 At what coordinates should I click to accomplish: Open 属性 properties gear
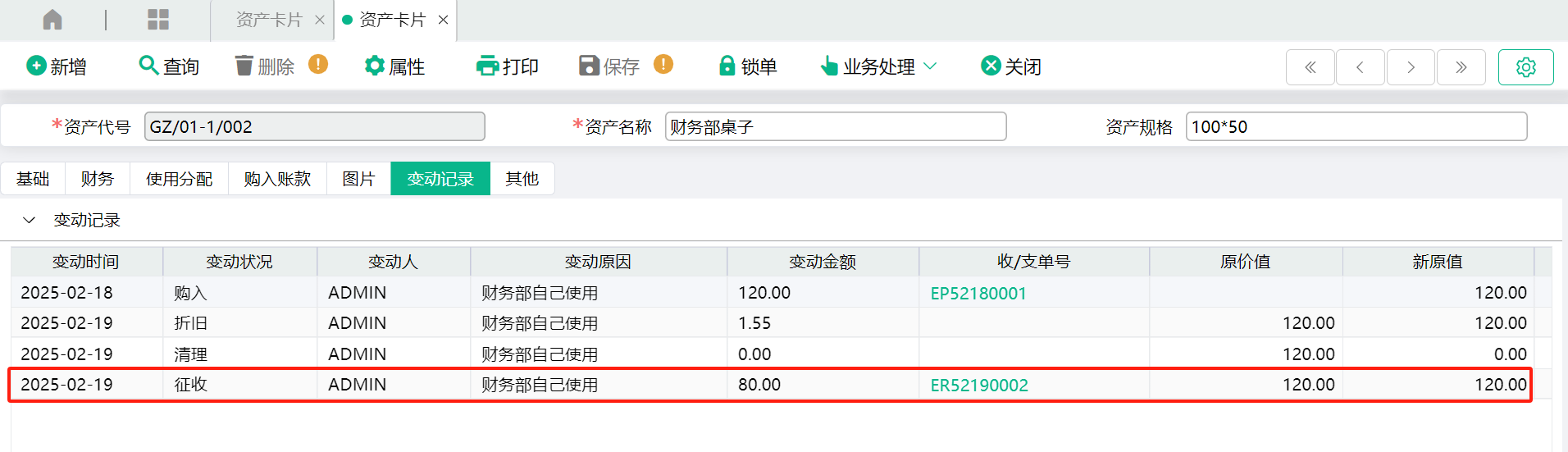(x=375, y=66)
